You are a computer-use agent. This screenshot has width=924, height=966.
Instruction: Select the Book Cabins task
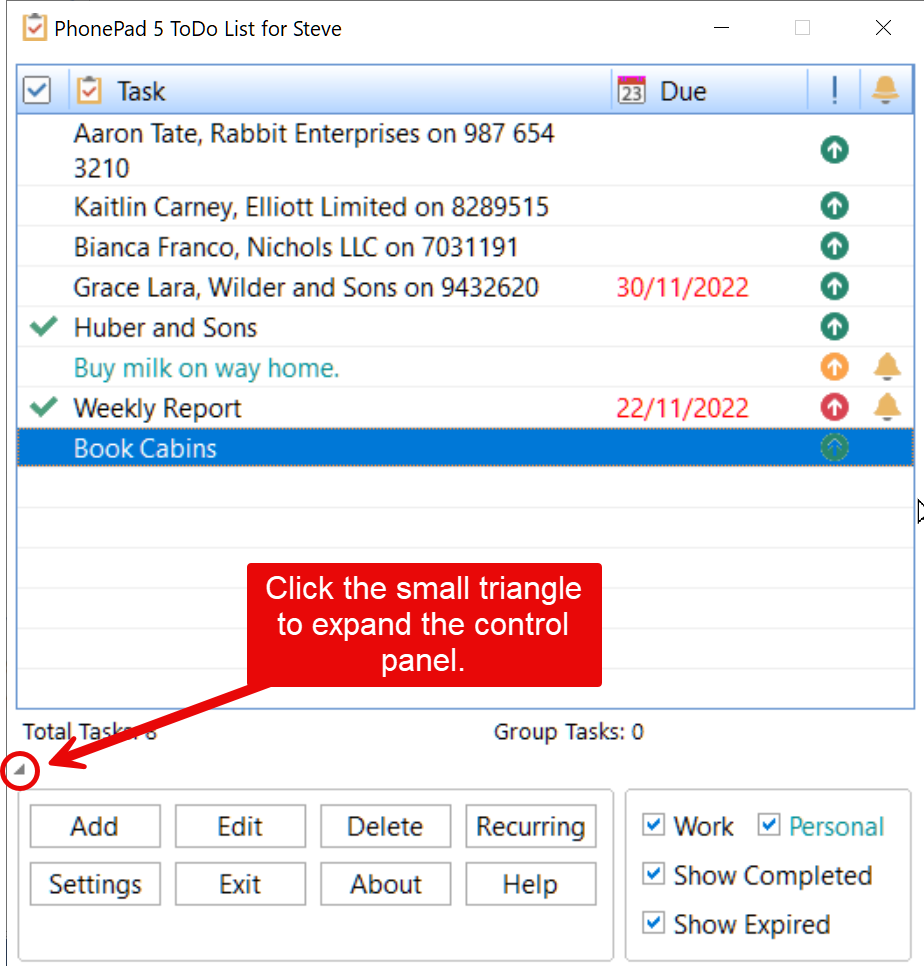[465, 448]
